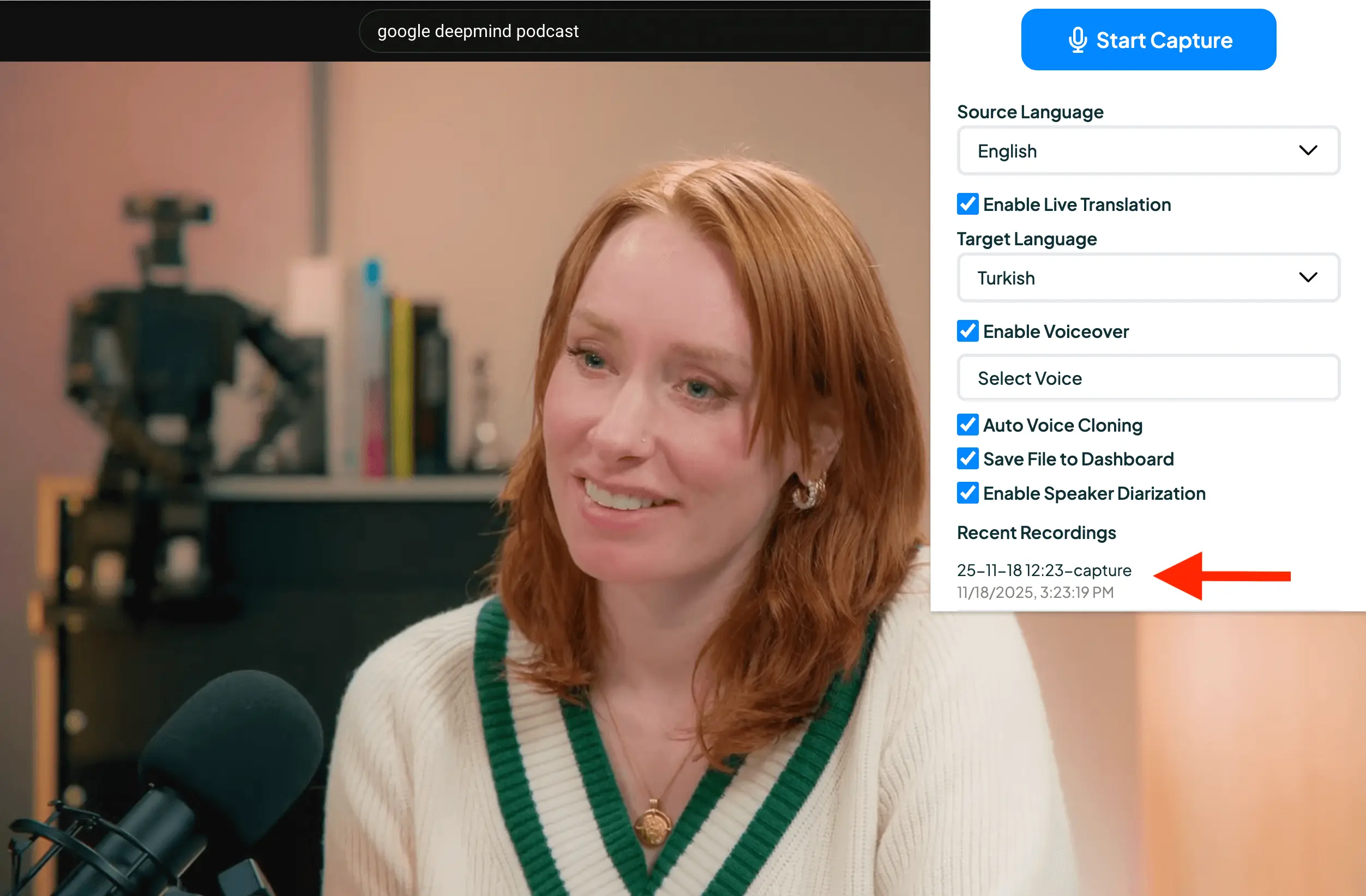Image resolution: width=1366 pixels, height=896 pixels.
Task: Click the microphone icon on Start Capture
Action: click(x=1078, y=40)
